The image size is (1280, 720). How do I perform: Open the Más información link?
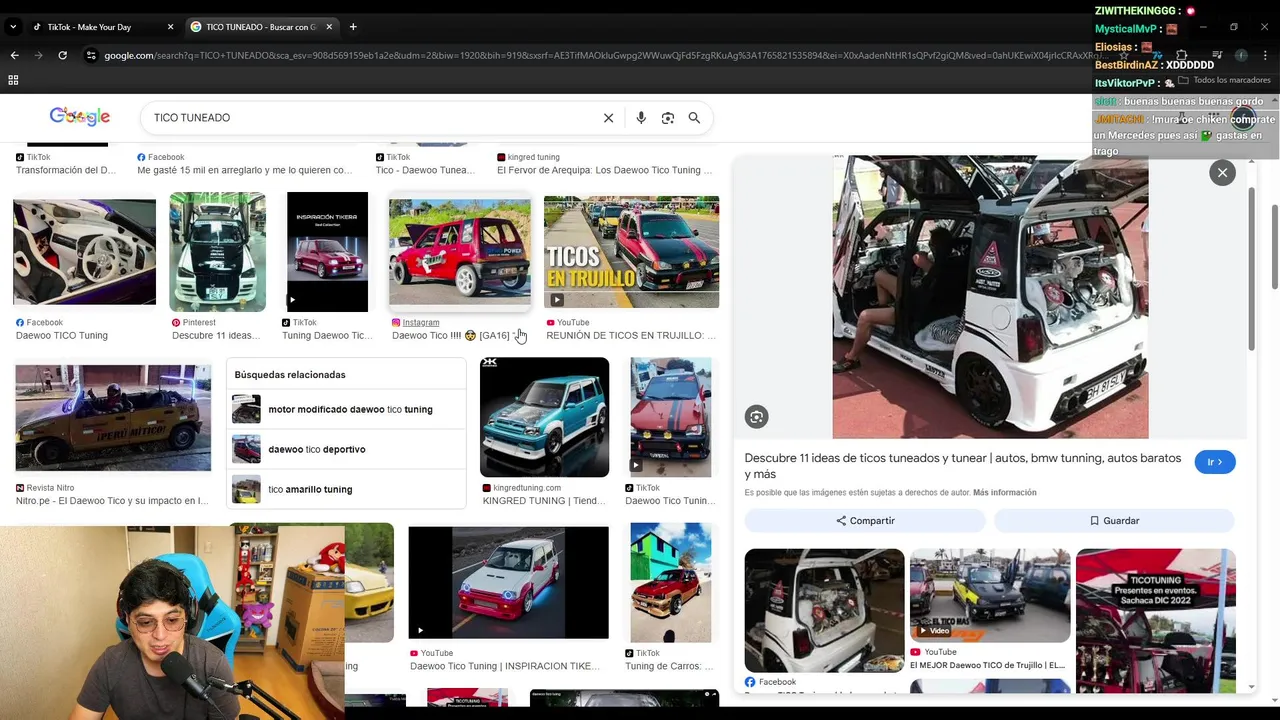coord(1004,493)
